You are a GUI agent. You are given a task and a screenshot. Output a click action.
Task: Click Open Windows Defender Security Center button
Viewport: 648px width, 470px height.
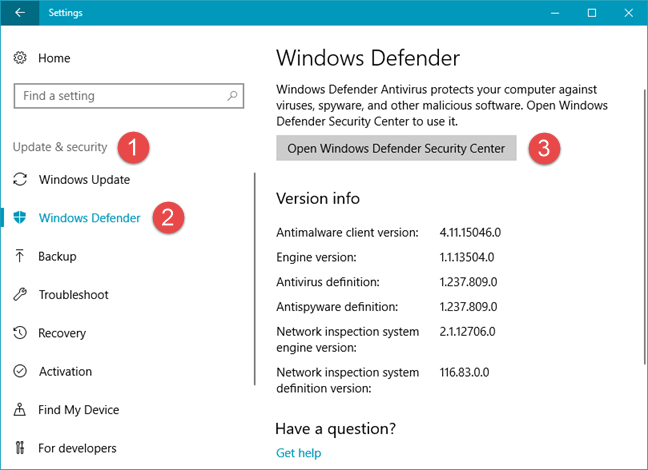(x=396, y=148)
